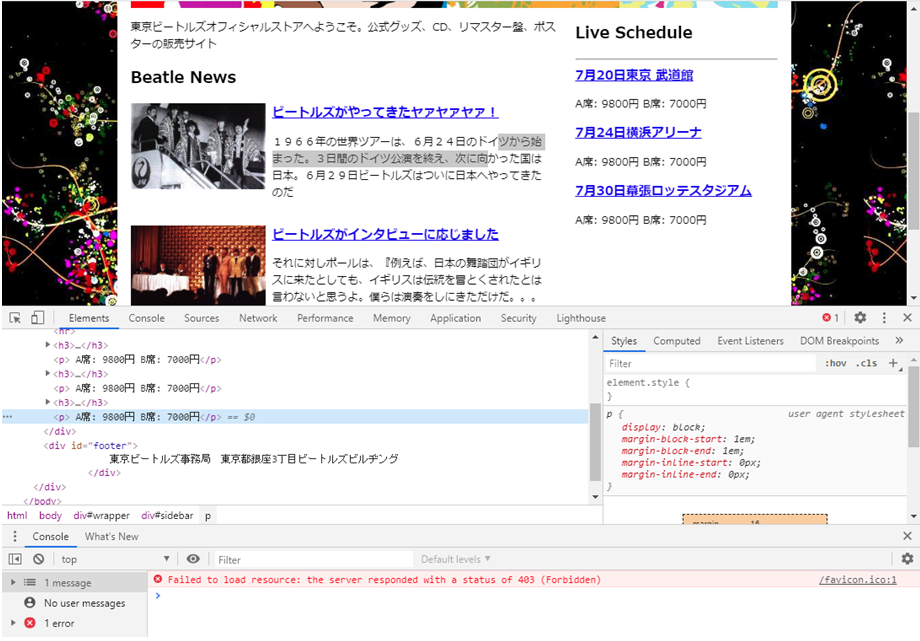Image resolution: width=920 pixels, height=641 pixels.
Task: Toggle console sidebar icon
Action: pos(15,559)
